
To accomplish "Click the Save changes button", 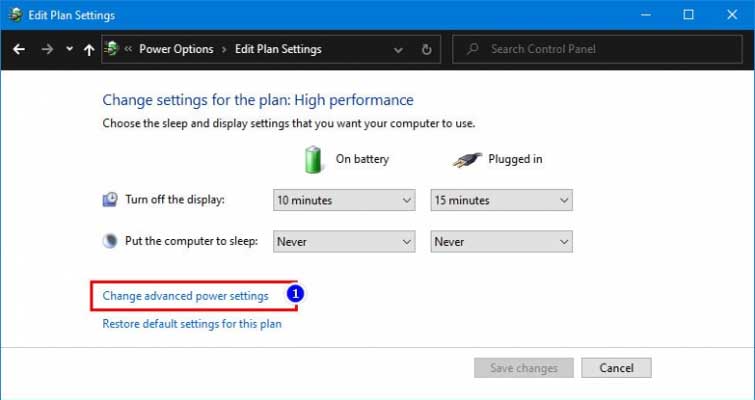I will [x=524, y=368].
